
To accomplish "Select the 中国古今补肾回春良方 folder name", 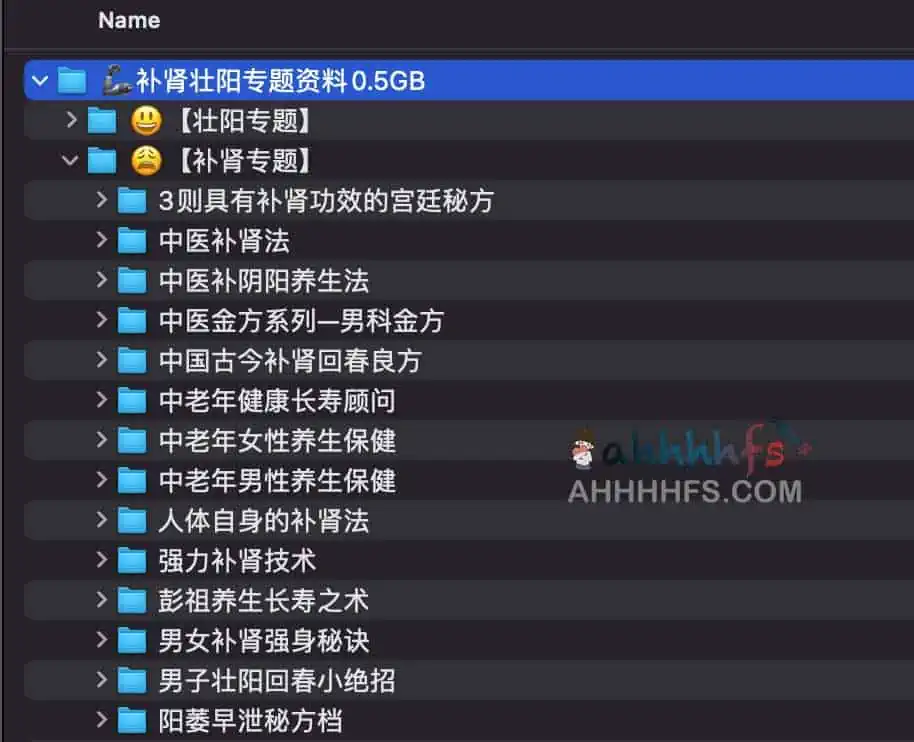I will [x=290, y=361].
